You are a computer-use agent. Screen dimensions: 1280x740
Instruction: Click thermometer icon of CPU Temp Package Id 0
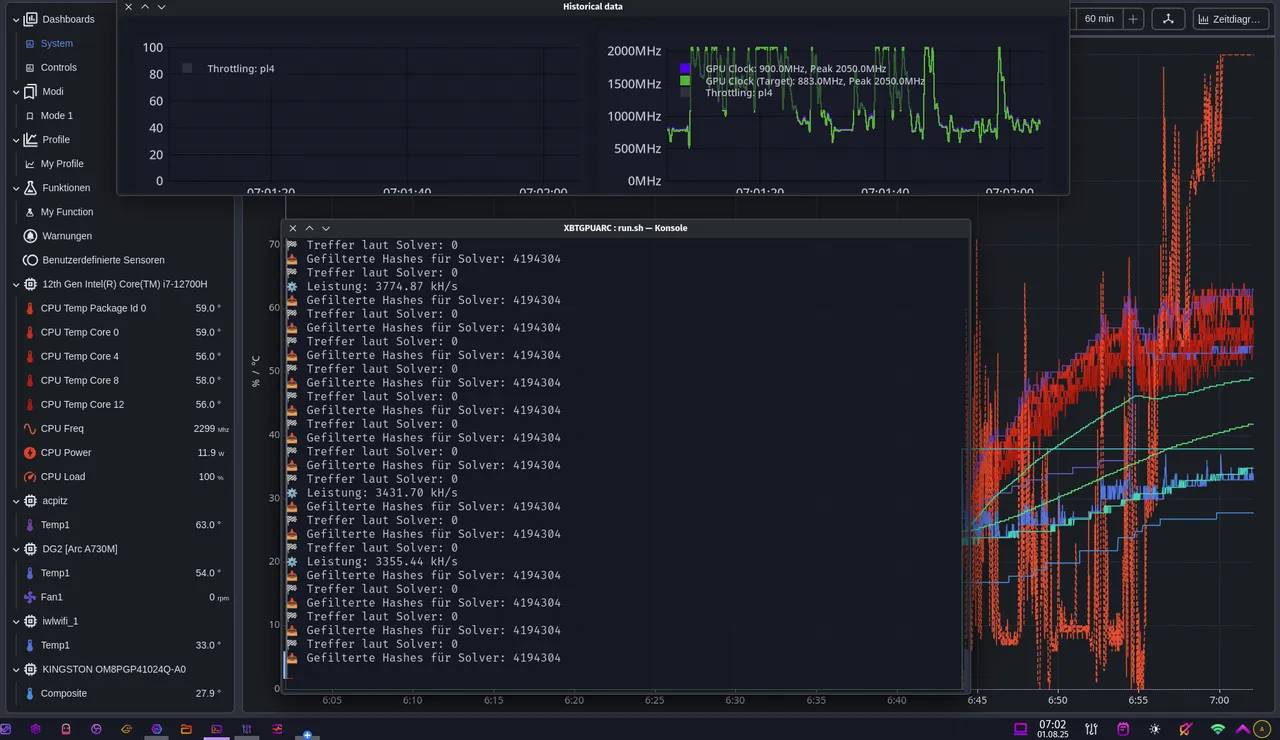click(x=30, y=308)
